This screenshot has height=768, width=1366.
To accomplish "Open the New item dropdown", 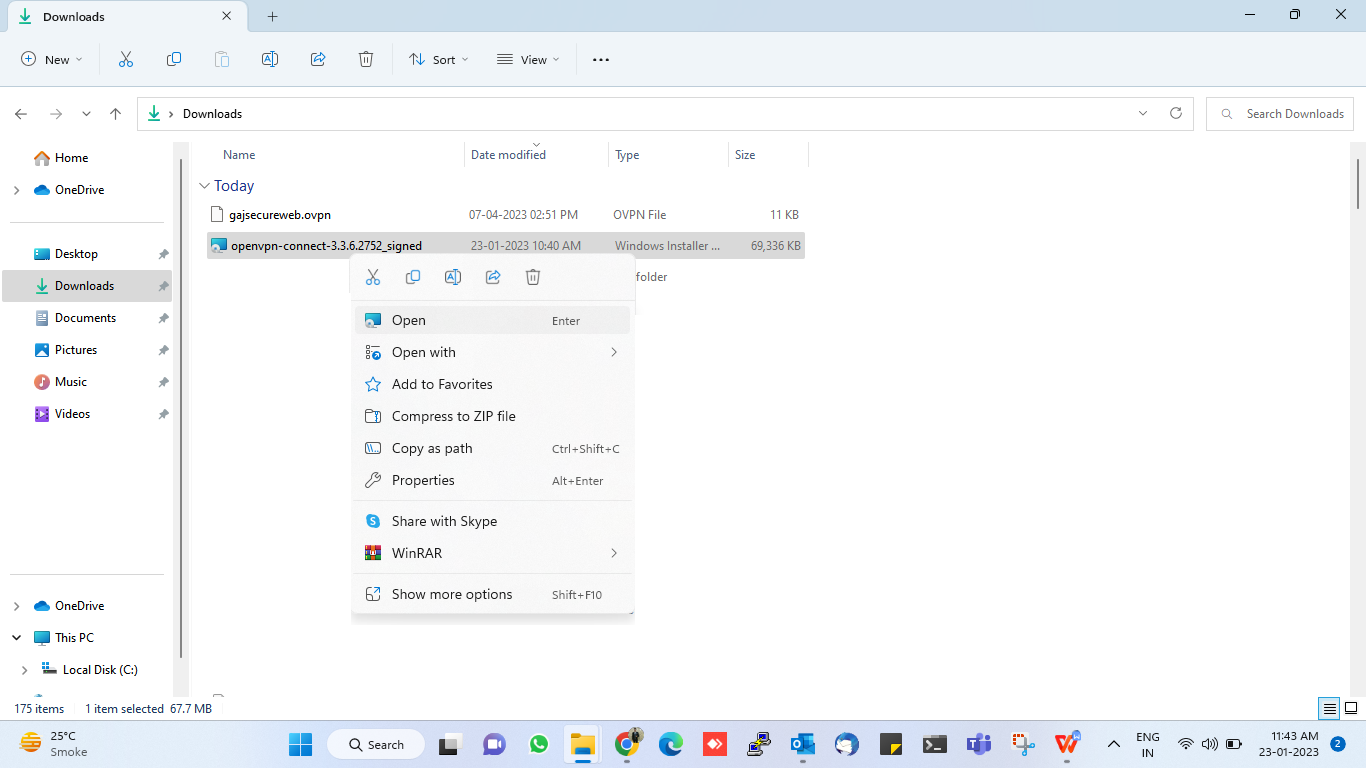I will click(x=52, y=60).
